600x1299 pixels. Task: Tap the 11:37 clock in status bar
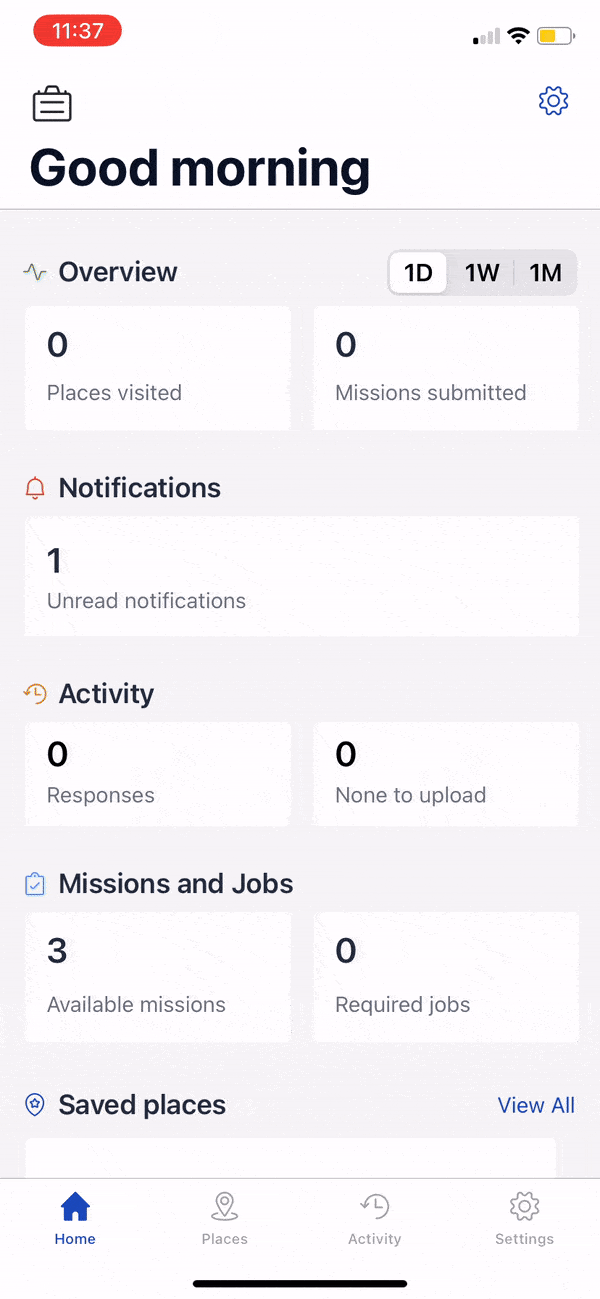point(77,31)
